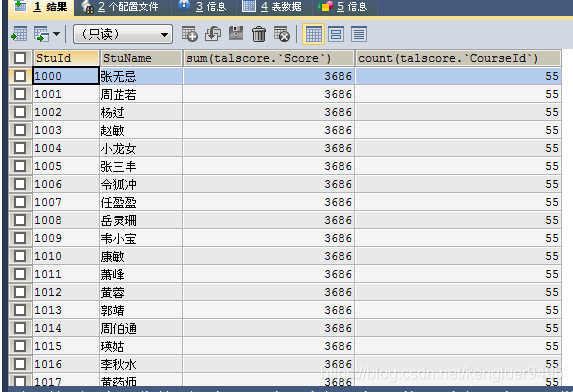Select the name cell 杨过
The image size is (573, 392).
[x=141, y=112]
